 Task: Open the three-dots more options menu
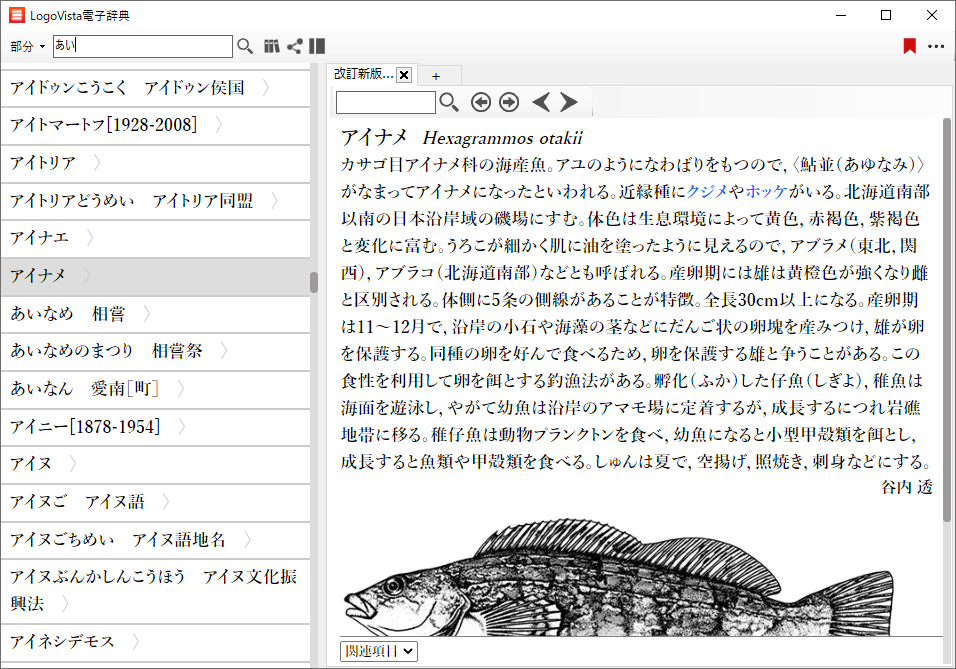(936, 46)
